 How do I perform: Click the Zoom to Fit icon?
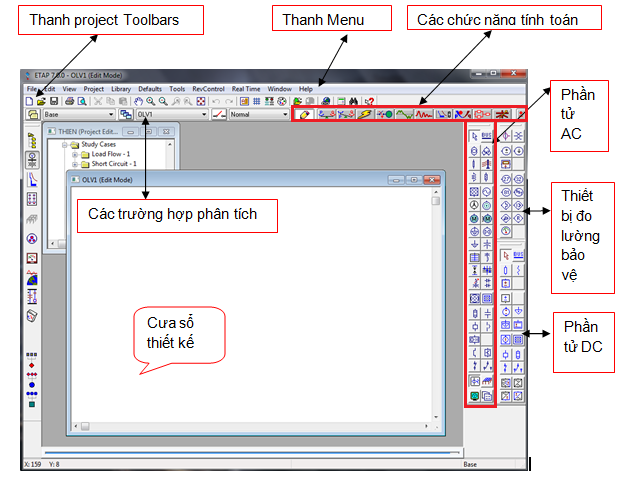pyautogui.click(x=201, y=101)
